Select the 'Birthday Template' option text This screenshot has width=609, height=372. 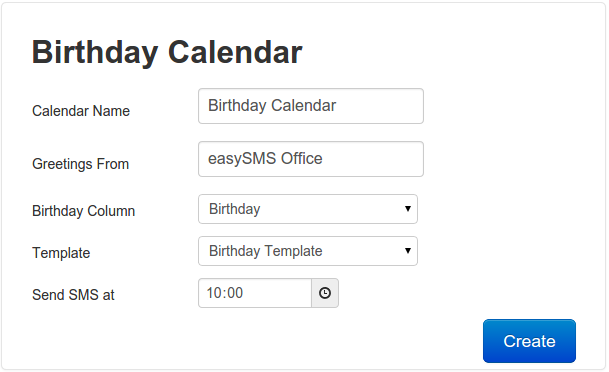266,251
